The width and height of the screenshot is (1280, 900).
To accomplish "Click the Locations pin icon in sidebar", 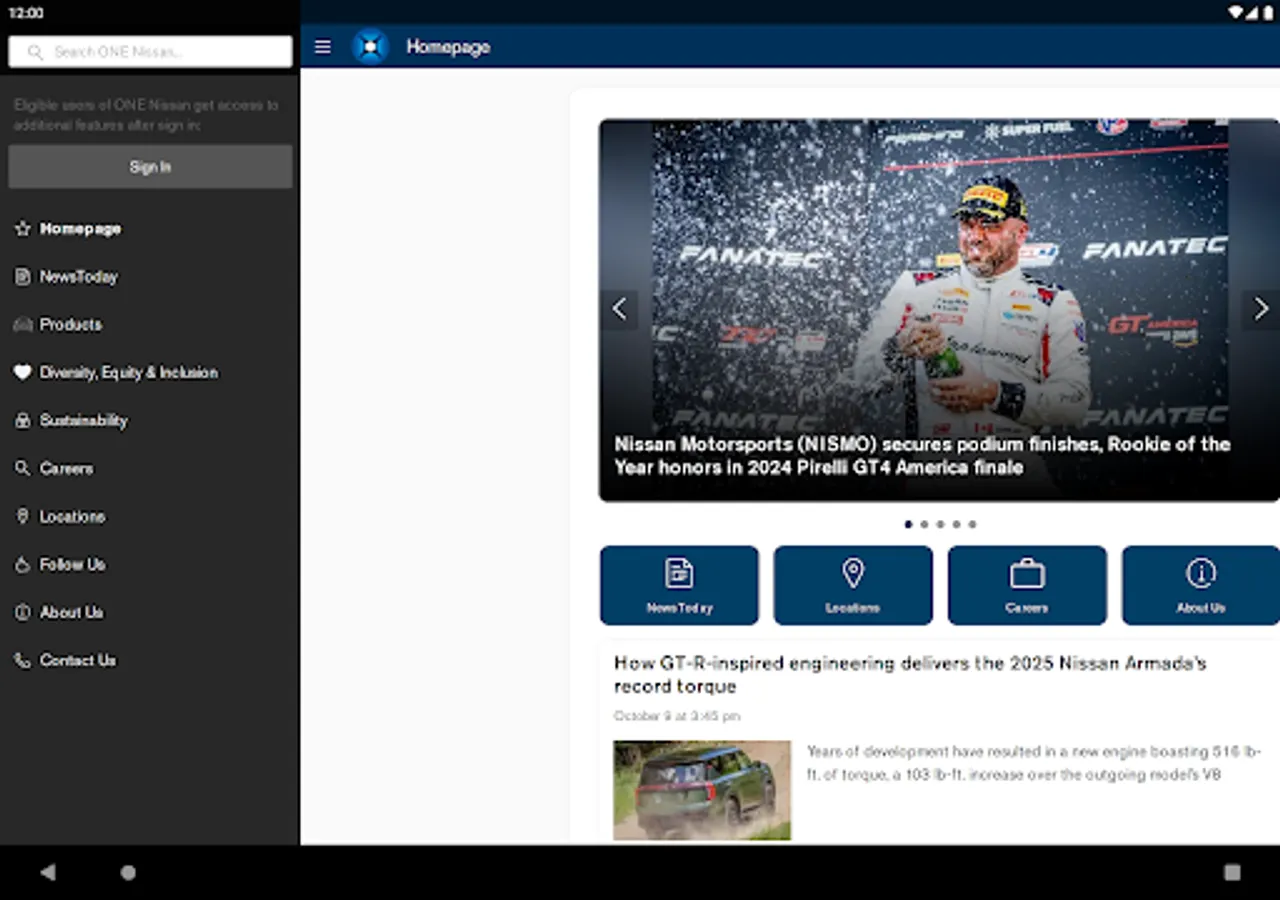I will click(x=22, y=516).
